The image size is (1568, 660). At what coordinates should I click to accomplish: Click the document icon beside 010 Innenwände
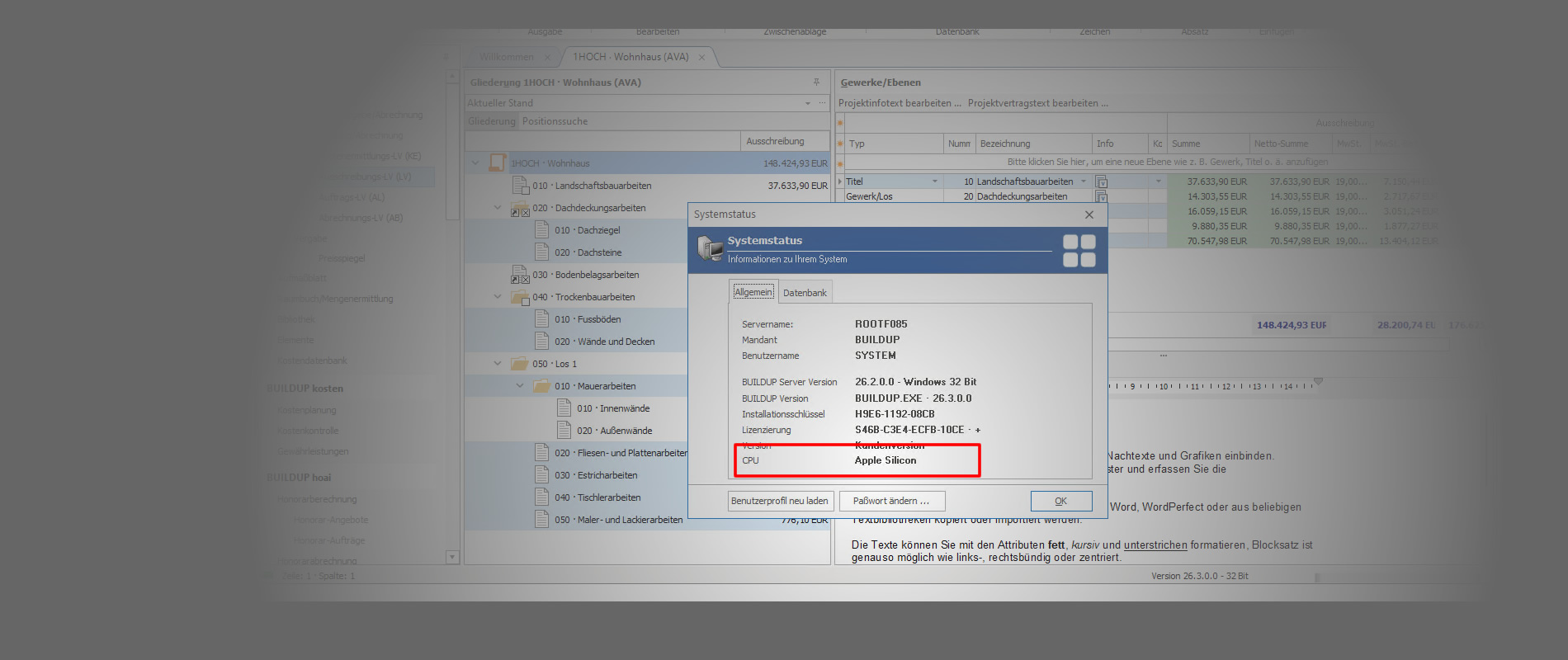tap(564, 408)
